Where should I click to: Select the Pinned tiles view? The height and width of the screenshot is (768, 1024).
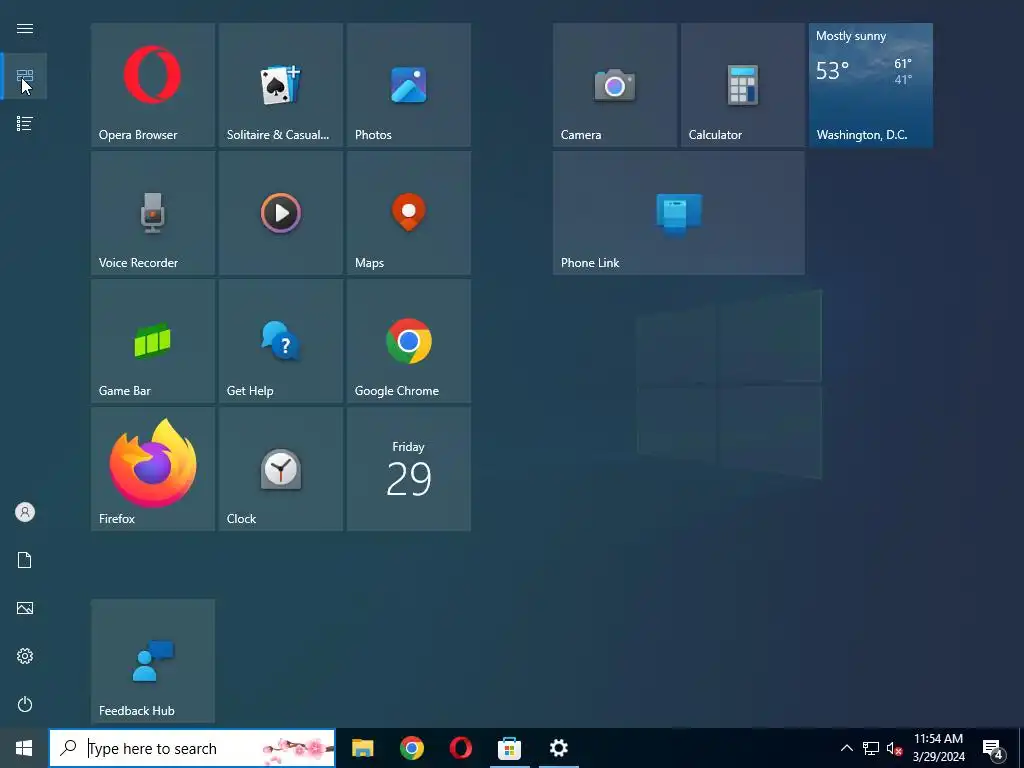coord(25,76)
